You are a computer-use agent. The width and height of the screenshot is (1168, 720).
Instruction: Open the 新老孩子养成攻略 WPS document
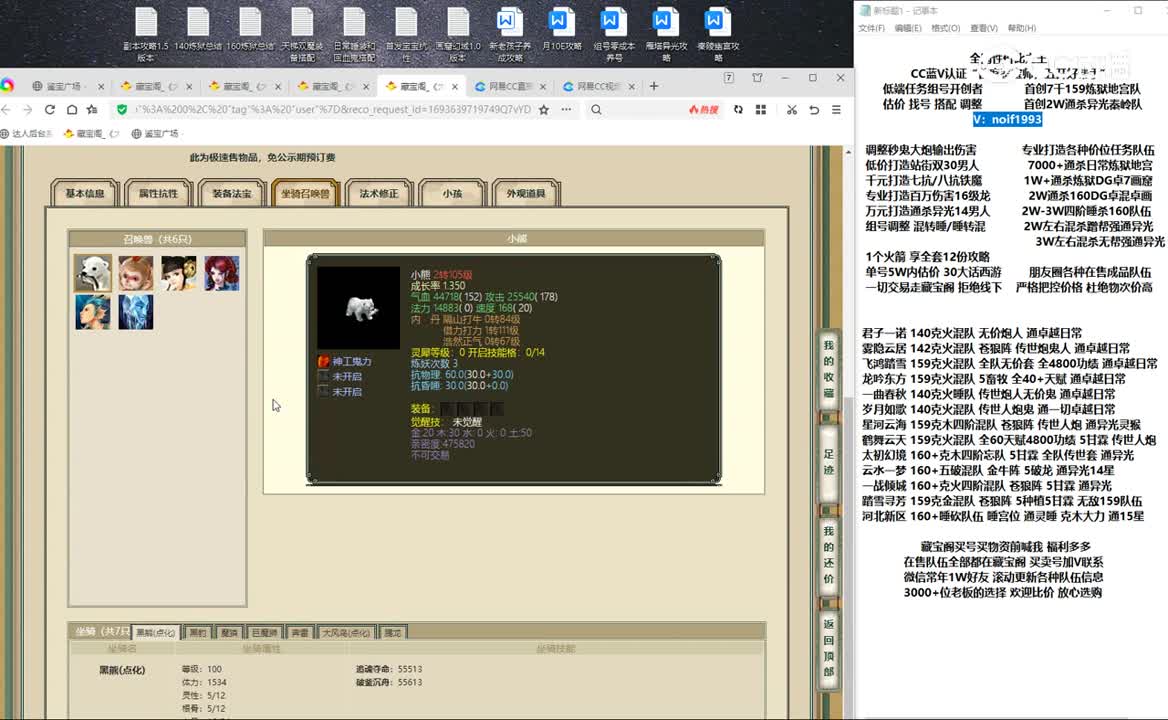pyautogui.click(x=510, y=34)
